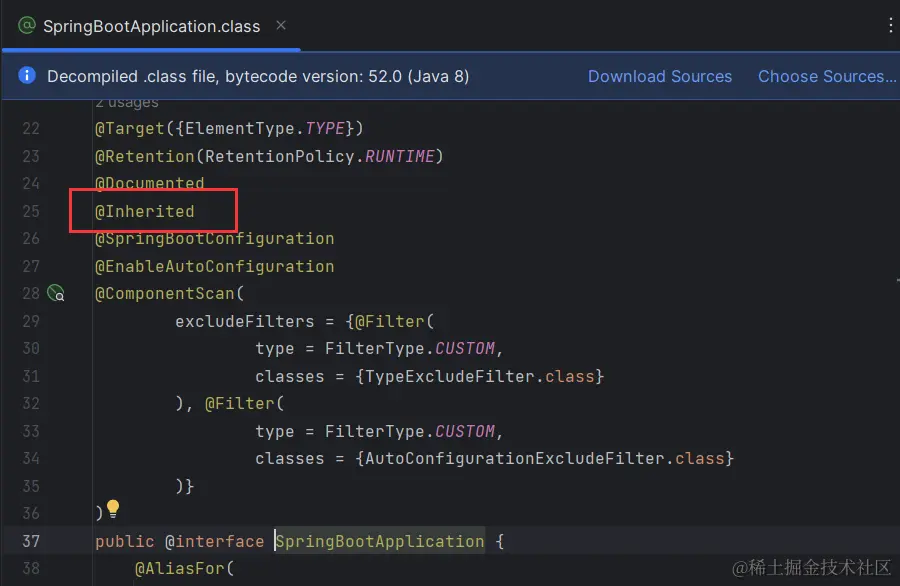Click FilterType.CUSTOM on line 33
The image size is (900, 586).
click(x=410, y=431)
